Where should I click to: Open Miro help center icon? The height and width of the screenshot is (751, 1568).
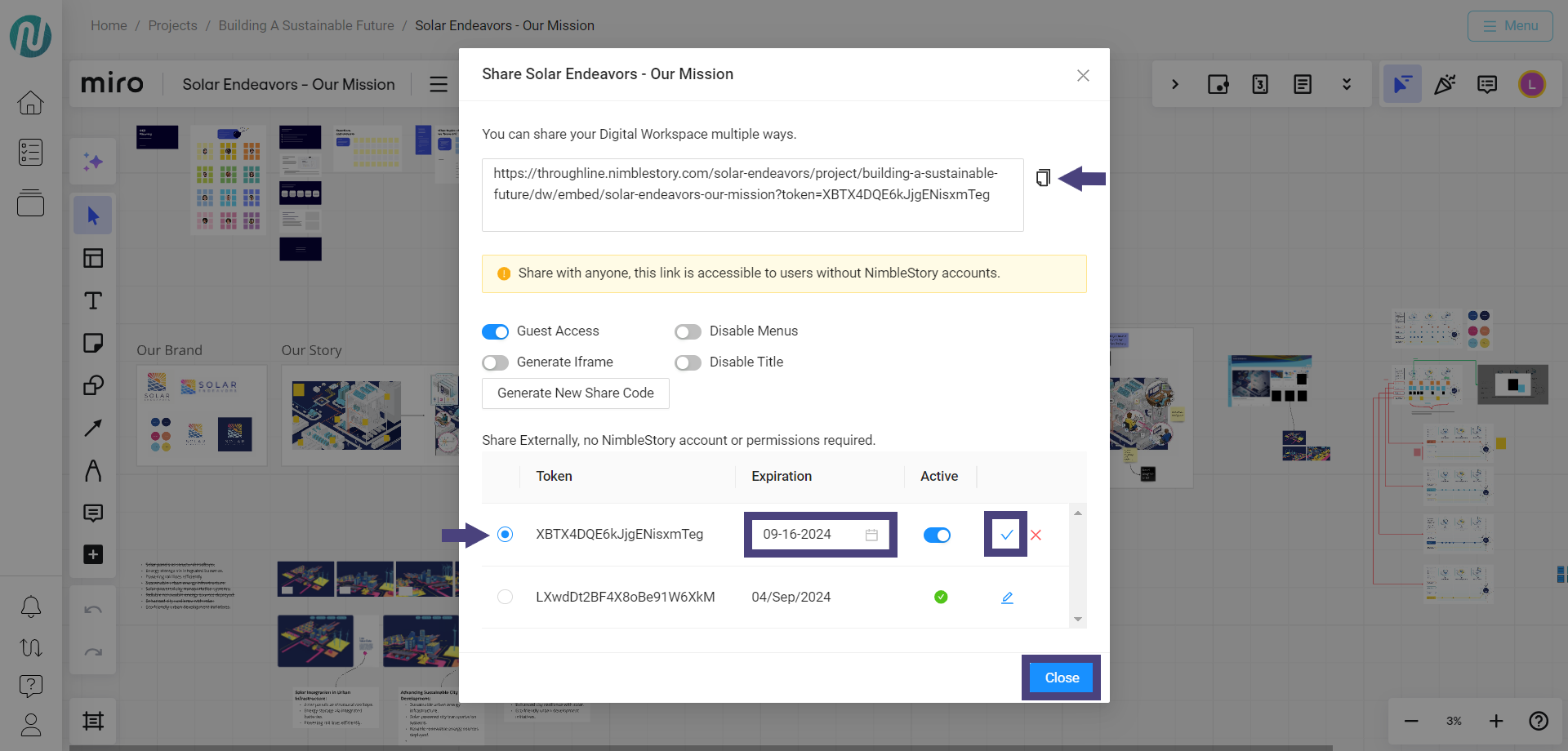click(x=1539, y=721)
